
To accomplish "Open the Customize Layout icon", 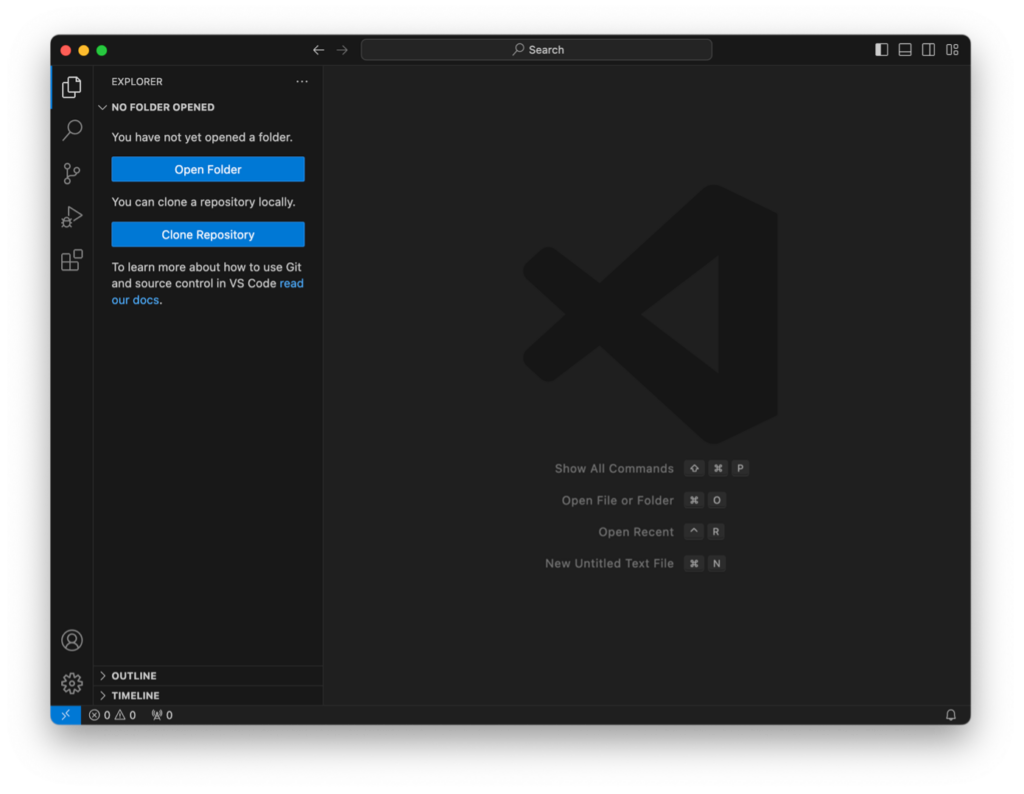I will click(952, 50).
